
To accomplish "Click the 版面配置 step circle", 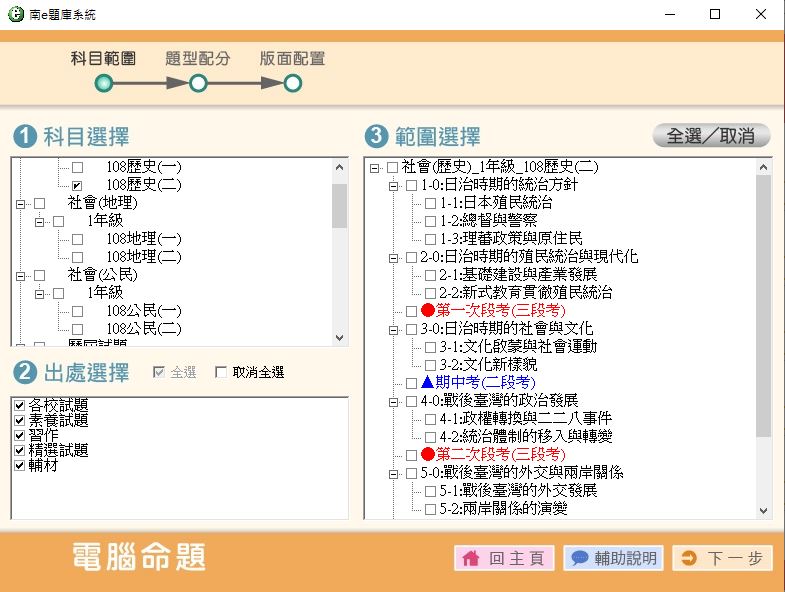I will pyautogui.click(x=292, y=84).
